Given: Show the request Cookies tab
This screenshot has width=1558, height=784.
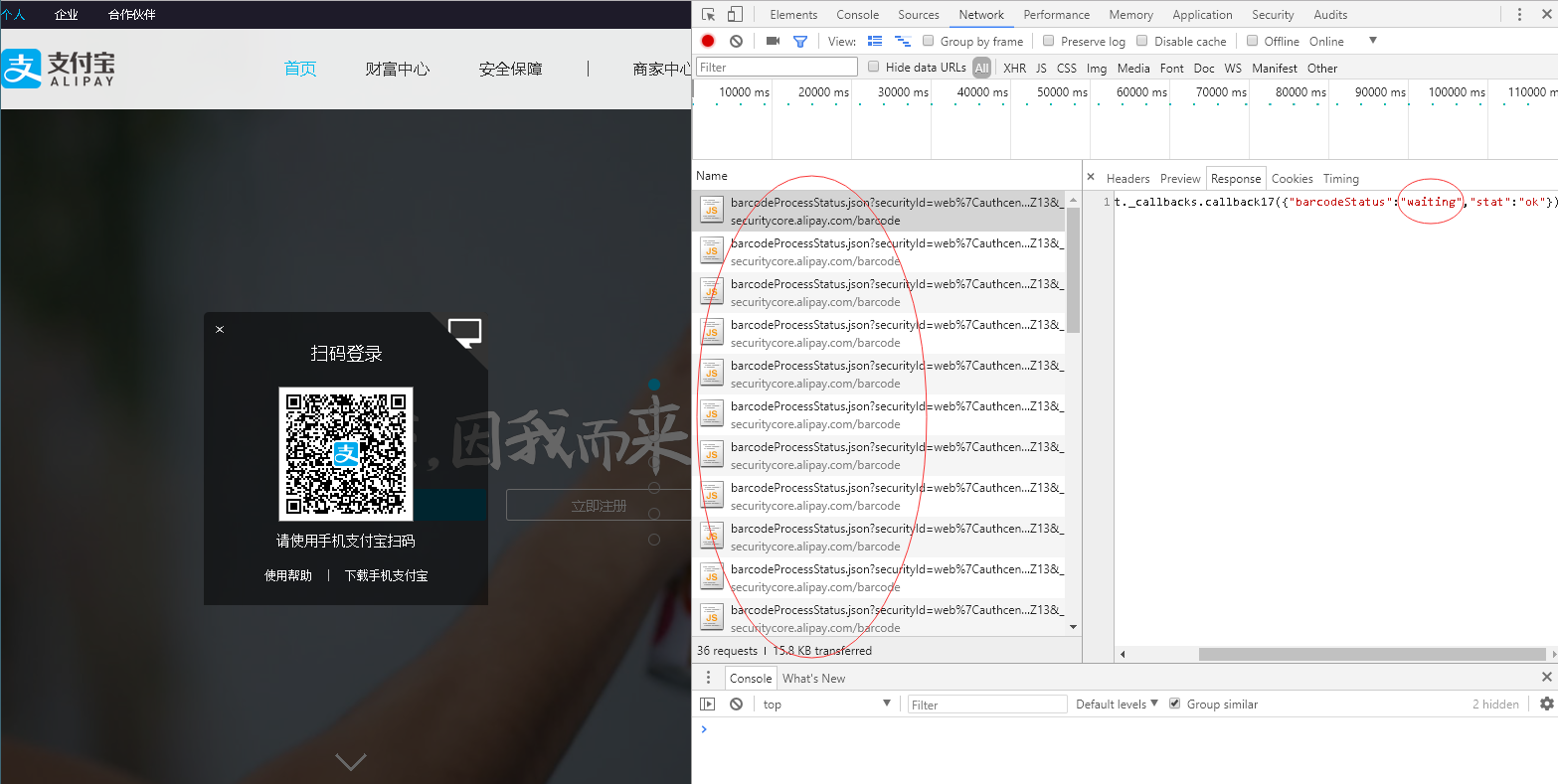Looking at the screenshot, I should tap(1292, 178).
